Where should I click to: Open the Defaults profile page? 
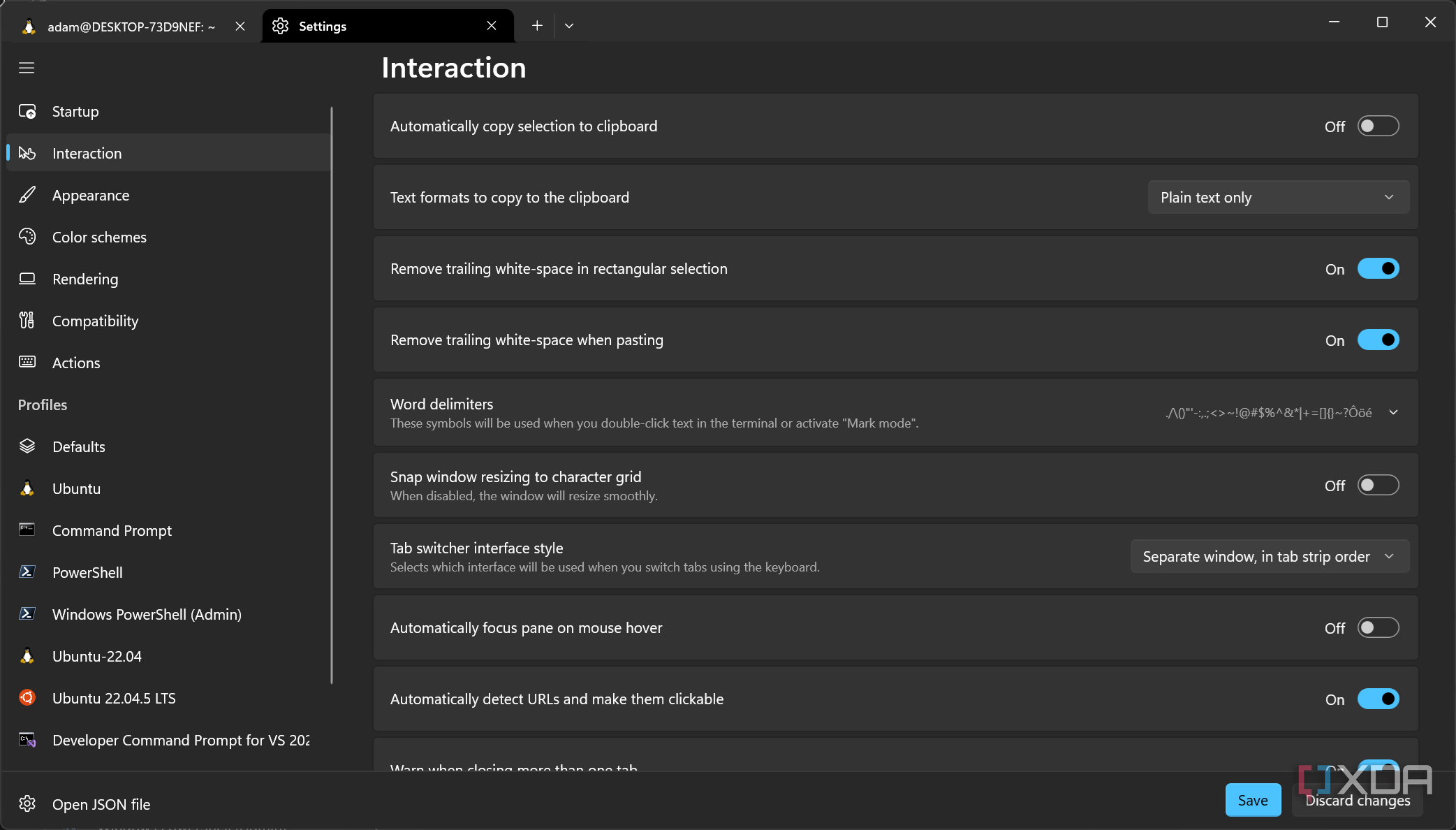(x=168, y=446)
